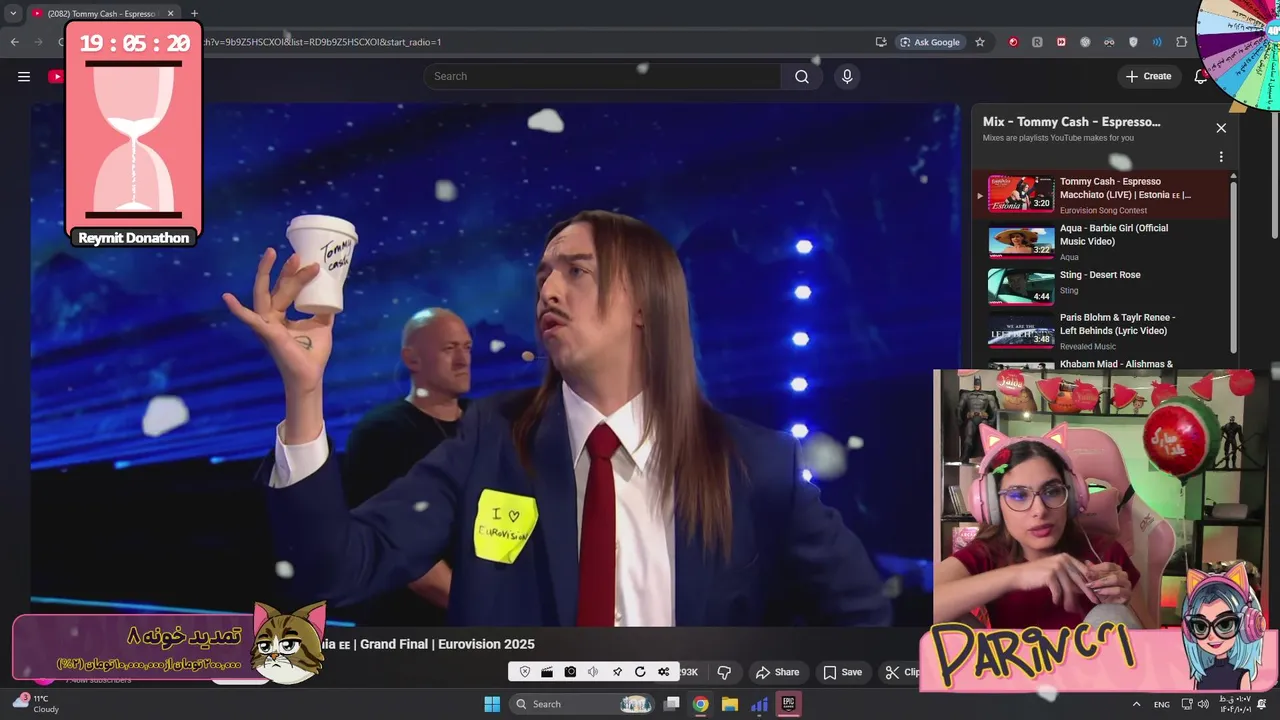Switch to Chrome on the taskbar
The image size is (1280, 720).
[701, 704]
